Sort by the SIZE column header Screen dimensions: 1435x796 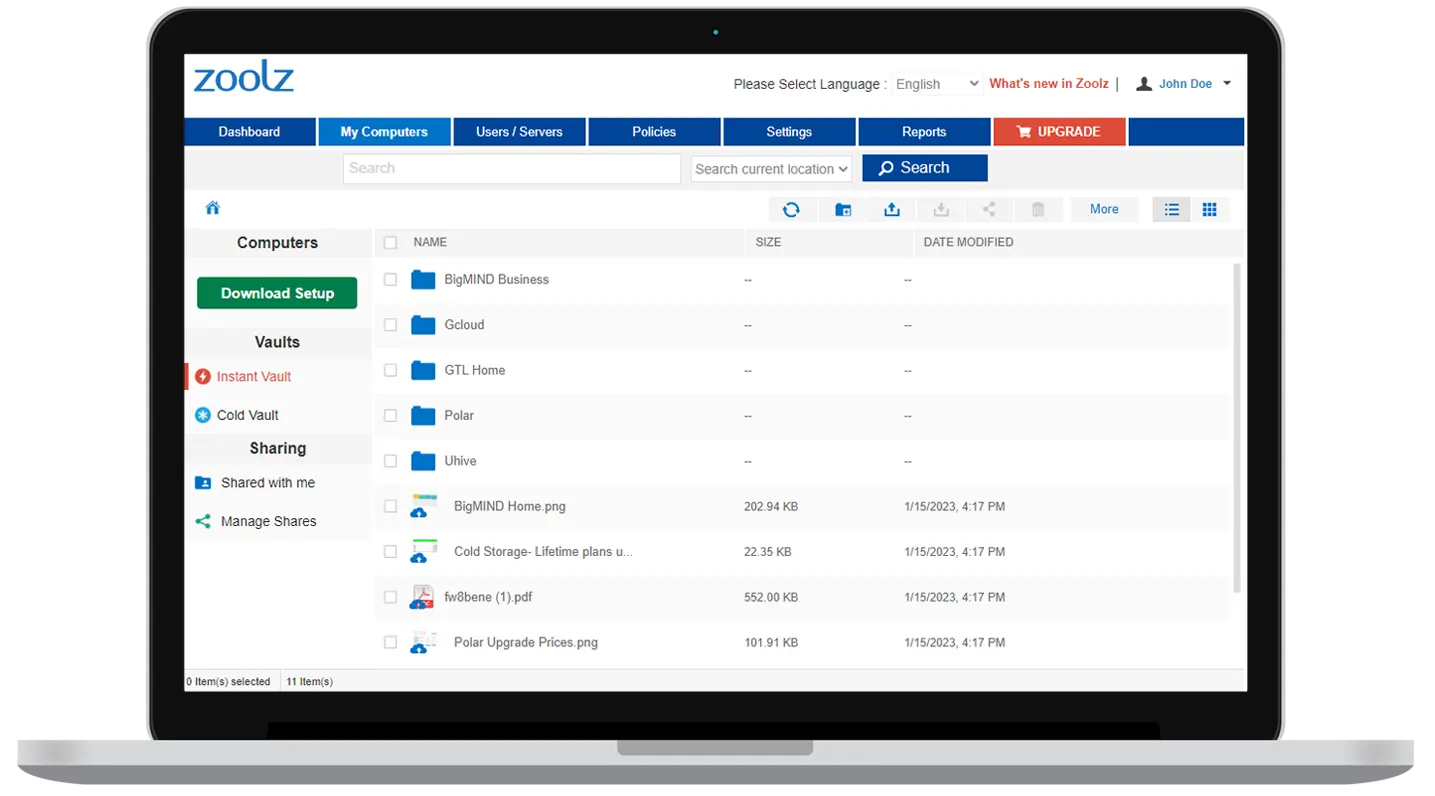(x=768, y=242)
